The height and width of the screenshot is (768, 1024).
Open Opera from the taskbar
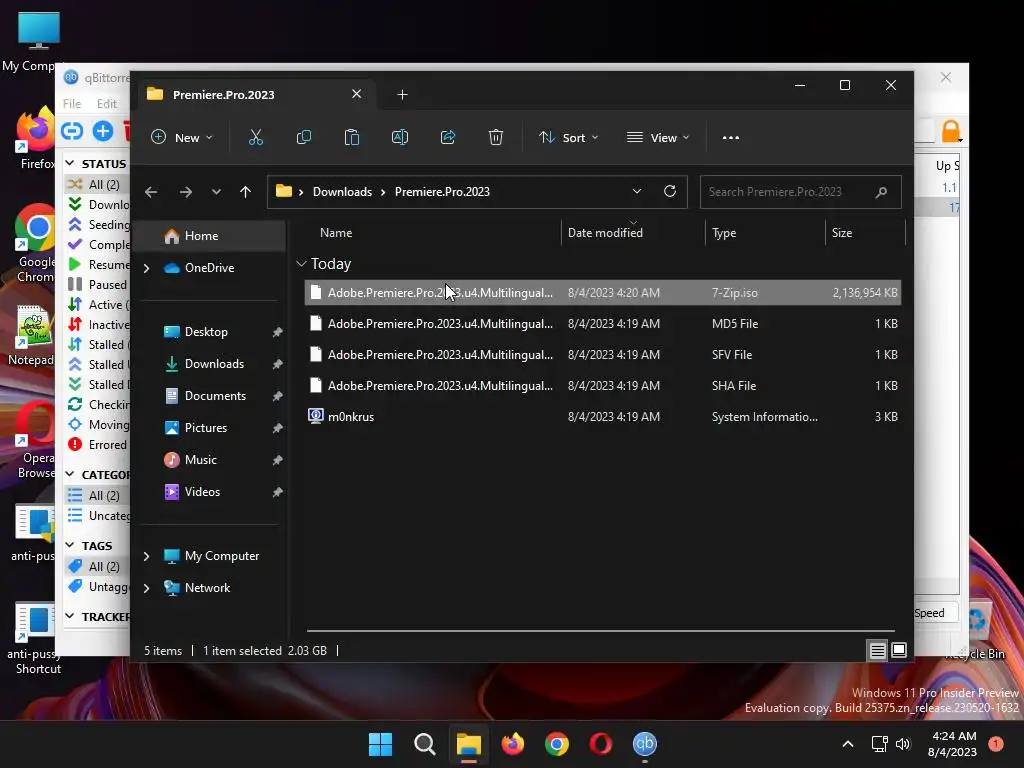click(x=601, y=744)
